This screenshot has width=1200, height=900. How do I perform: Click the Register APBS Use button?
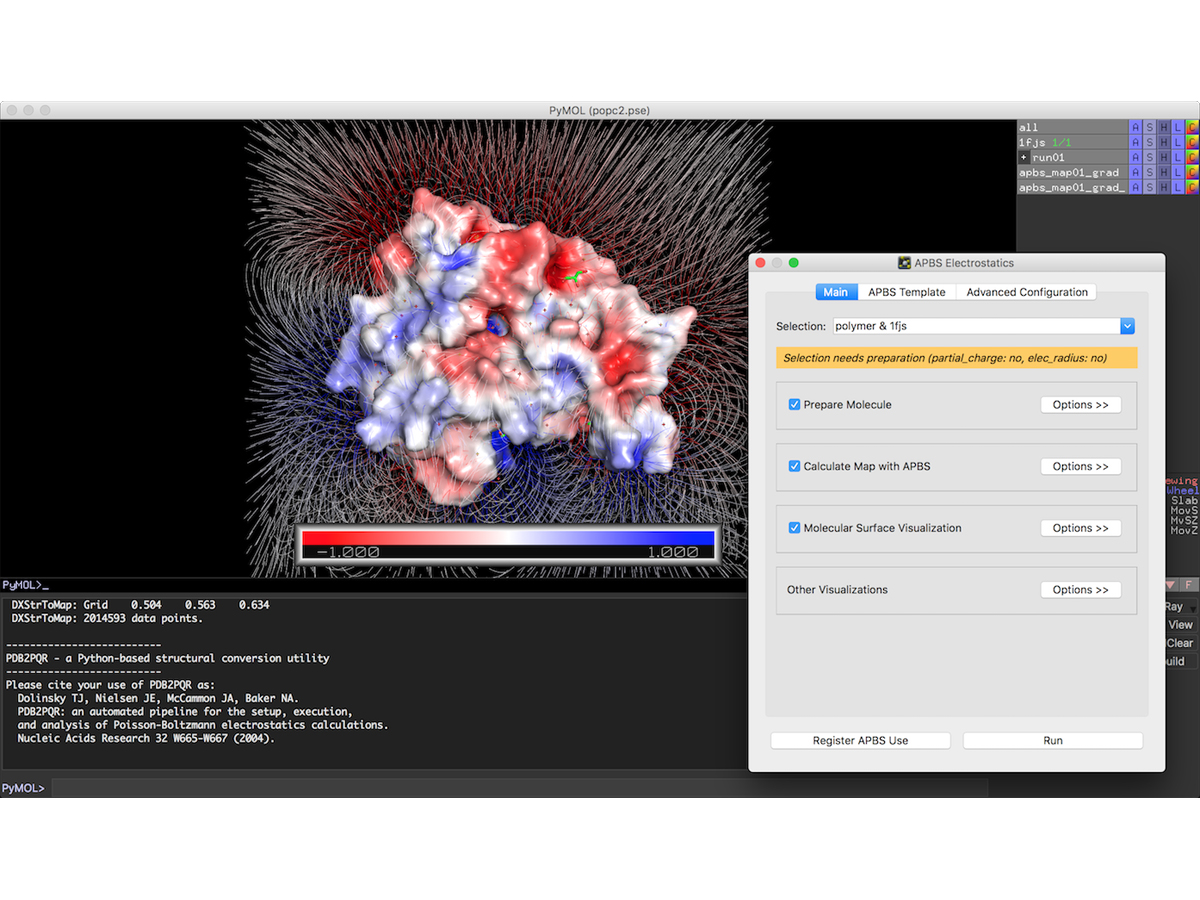(x=860, y=741)
